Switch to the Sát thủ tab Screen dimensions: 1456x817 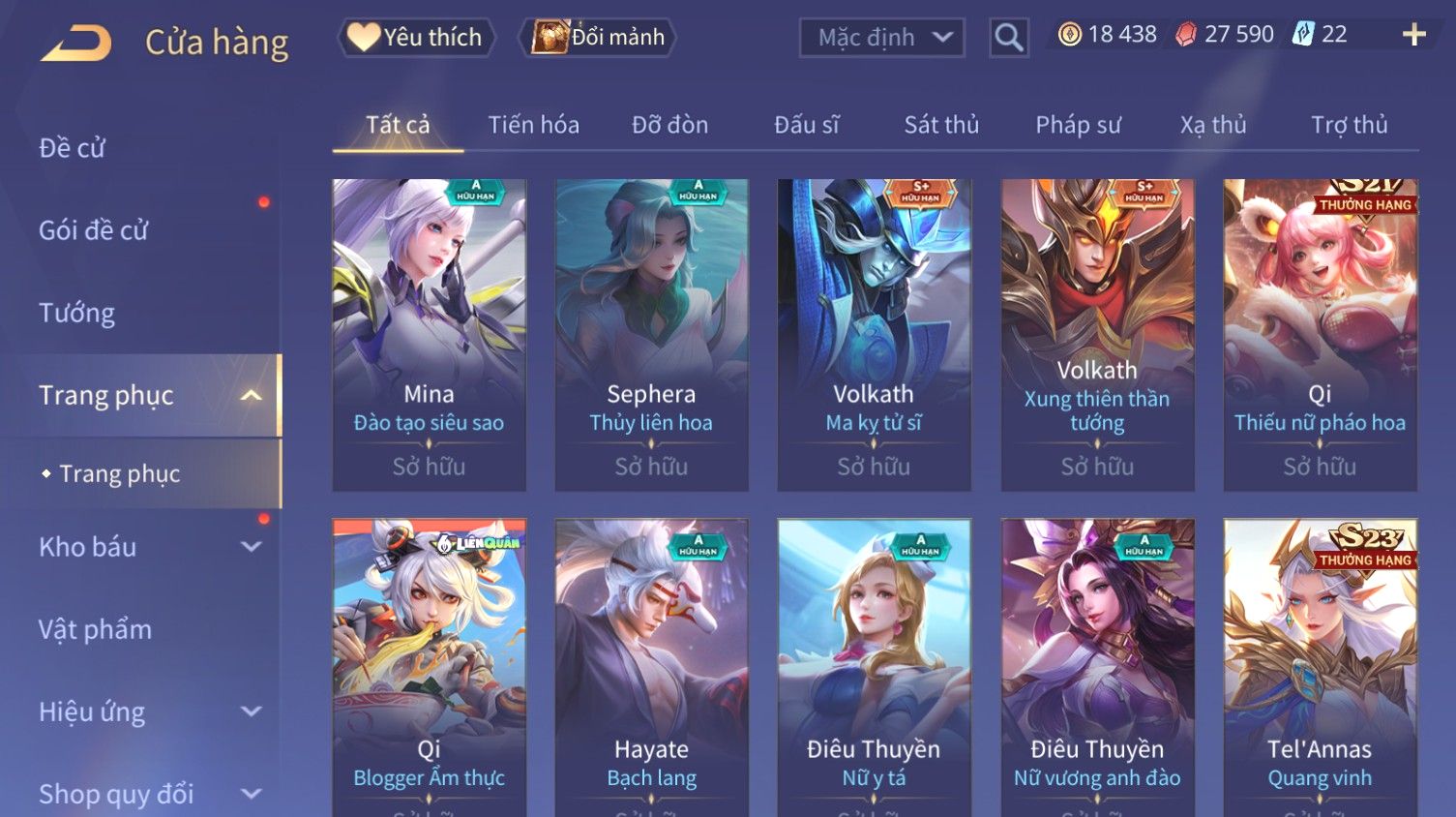[x=941, y=125]
